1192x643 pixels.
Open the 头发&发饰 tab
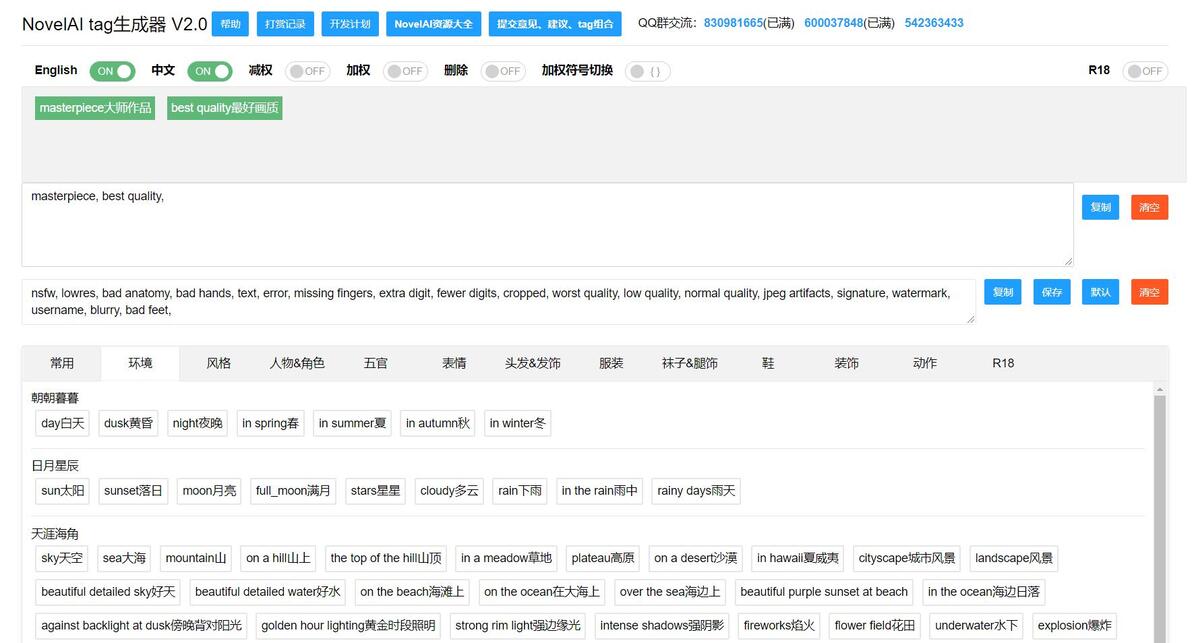[x=532, y=363]
